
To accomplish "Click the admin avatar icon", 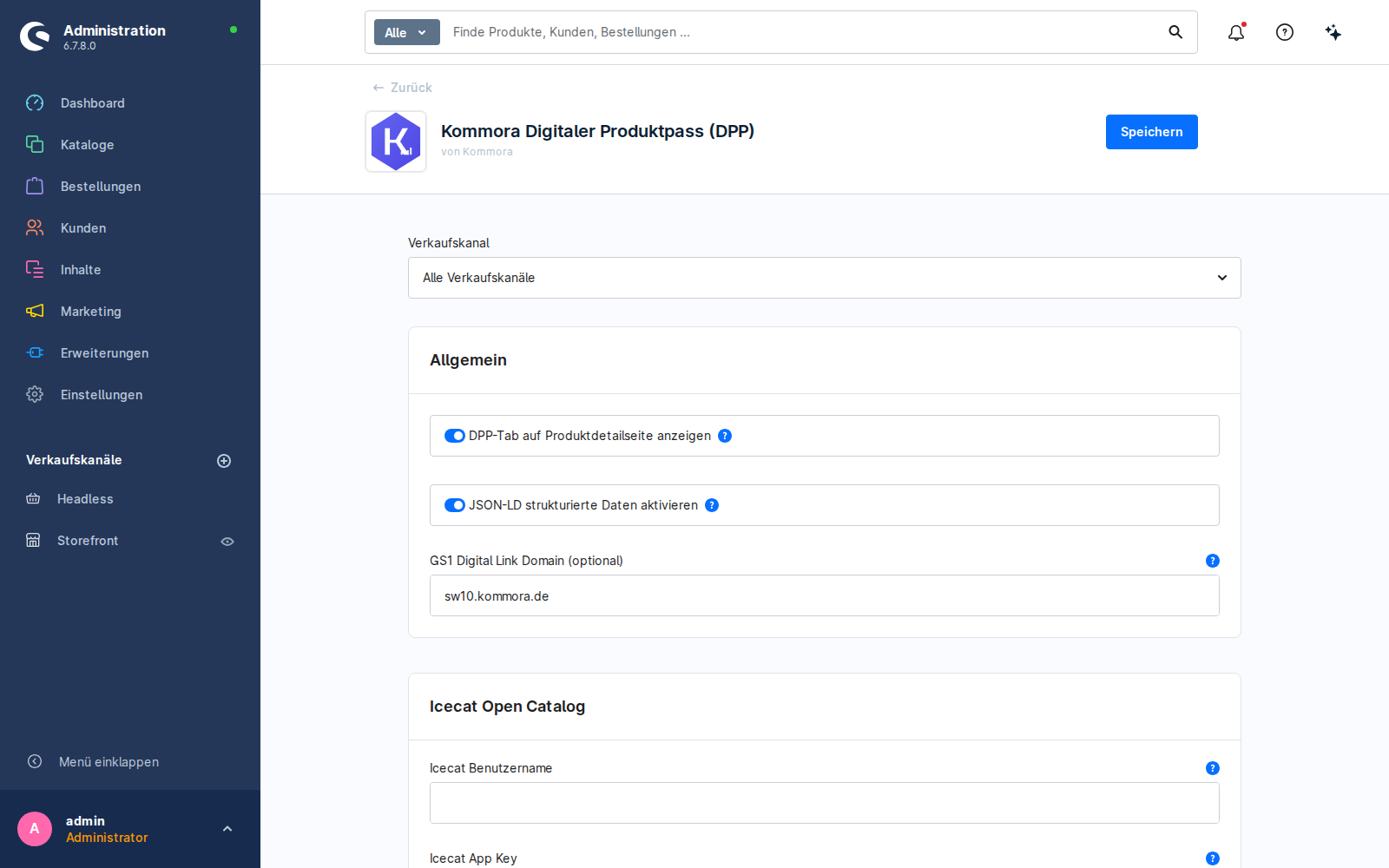I will [x=35, y=829].
